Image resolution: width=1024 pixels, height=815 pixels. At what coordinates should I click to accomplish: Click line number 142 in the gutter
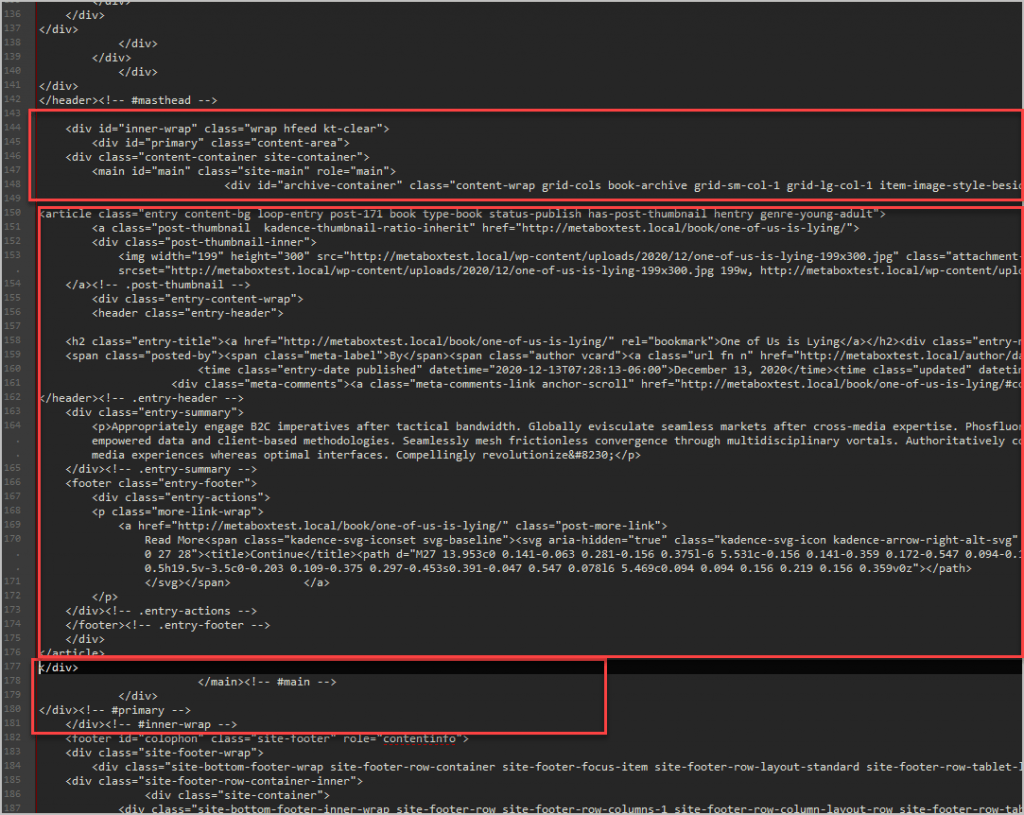point(12,99)
